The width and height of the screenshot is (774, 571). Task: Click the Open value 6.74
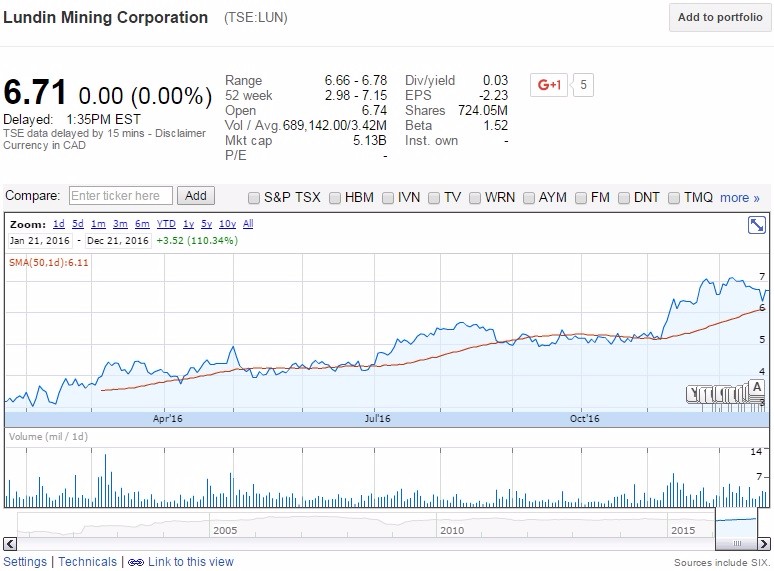(374, 111)
